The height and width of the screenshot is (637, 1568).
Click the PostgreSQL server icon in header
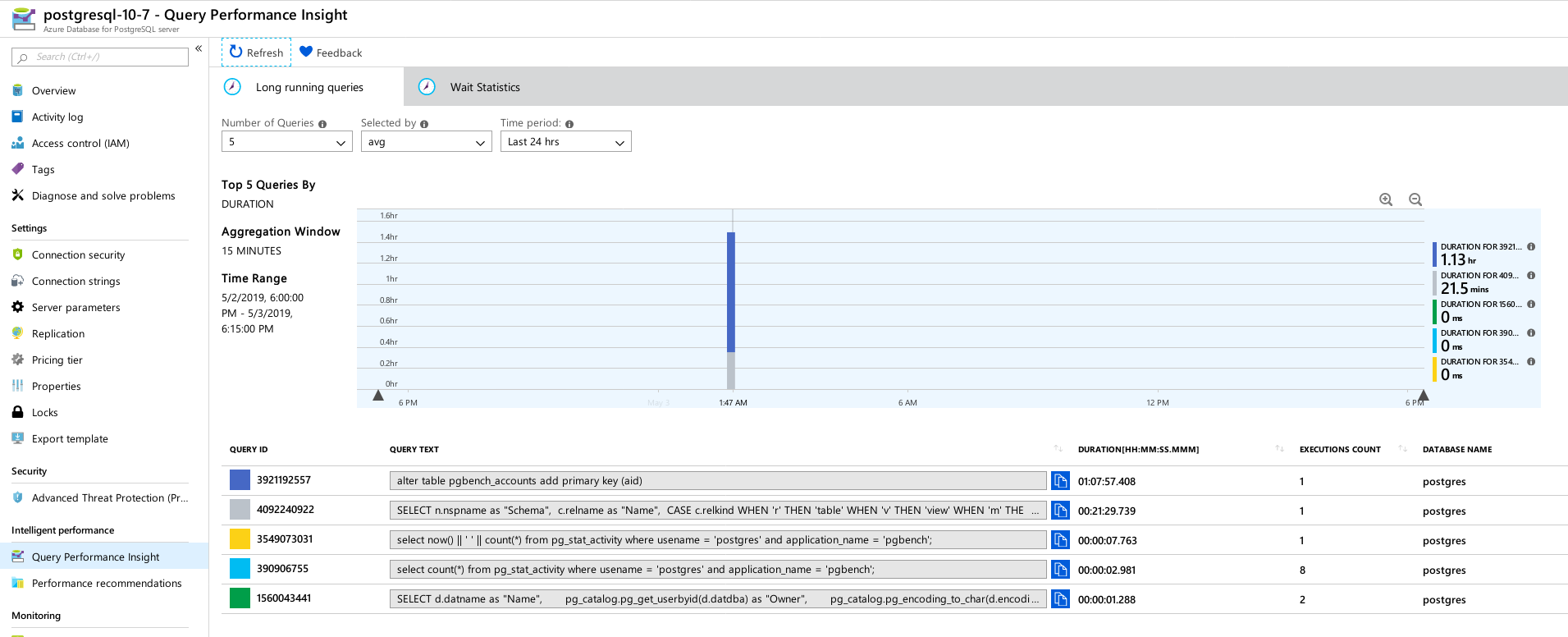[24, 19]
